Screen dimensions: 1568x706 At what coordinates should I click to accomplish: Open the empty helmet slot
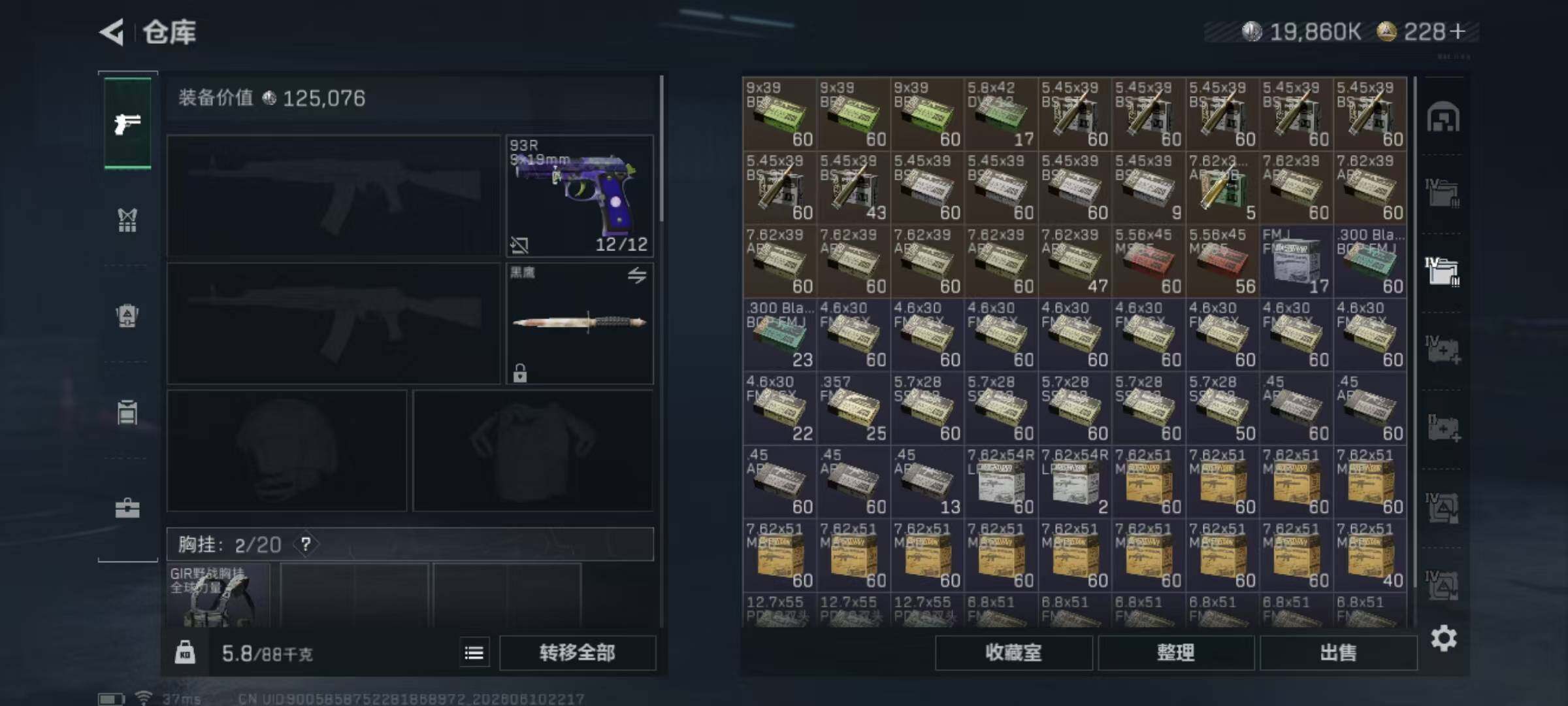[287, 450]
